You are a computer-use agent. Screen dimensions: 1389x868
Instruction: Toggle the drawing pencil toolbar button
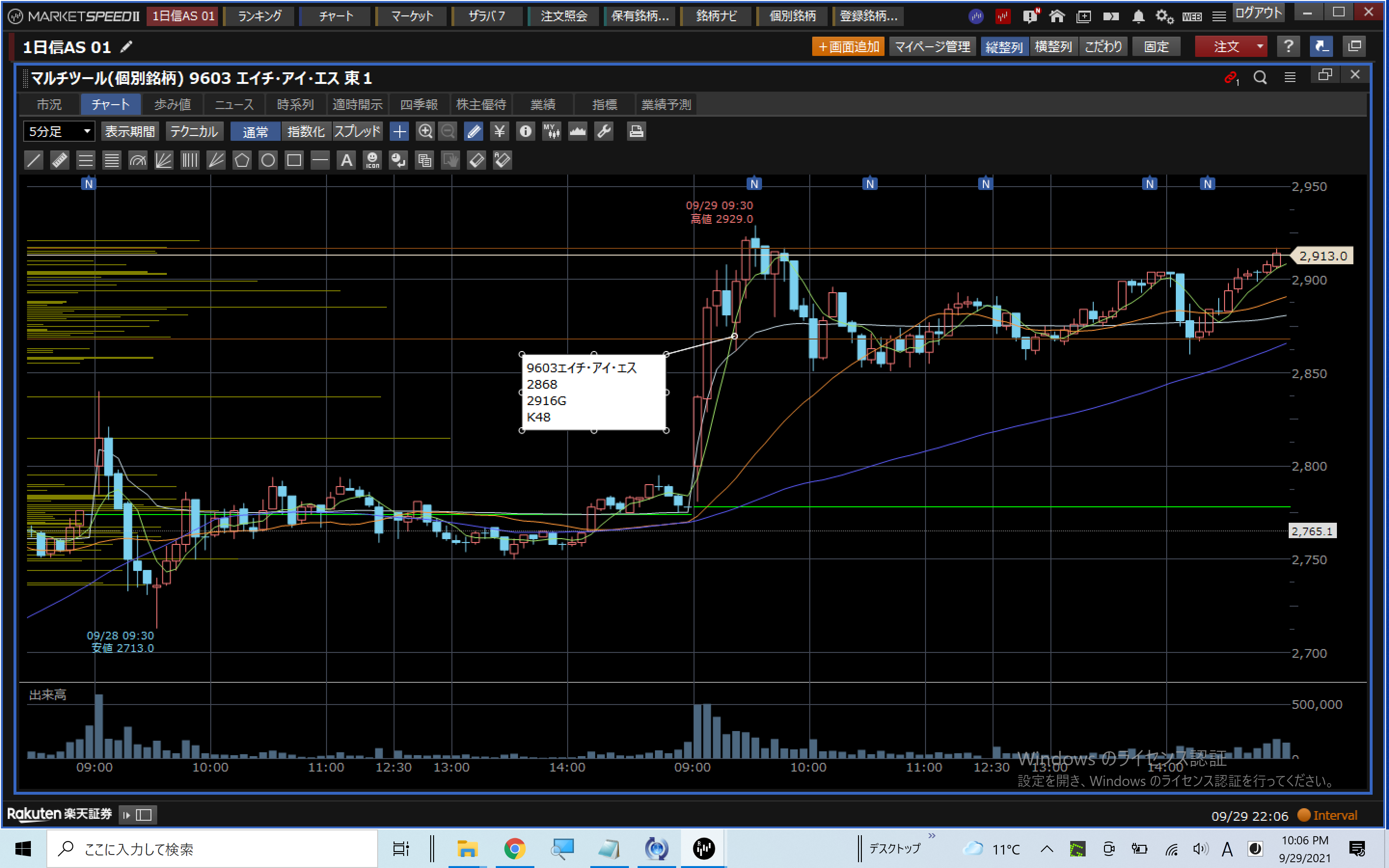coord(474,132)
